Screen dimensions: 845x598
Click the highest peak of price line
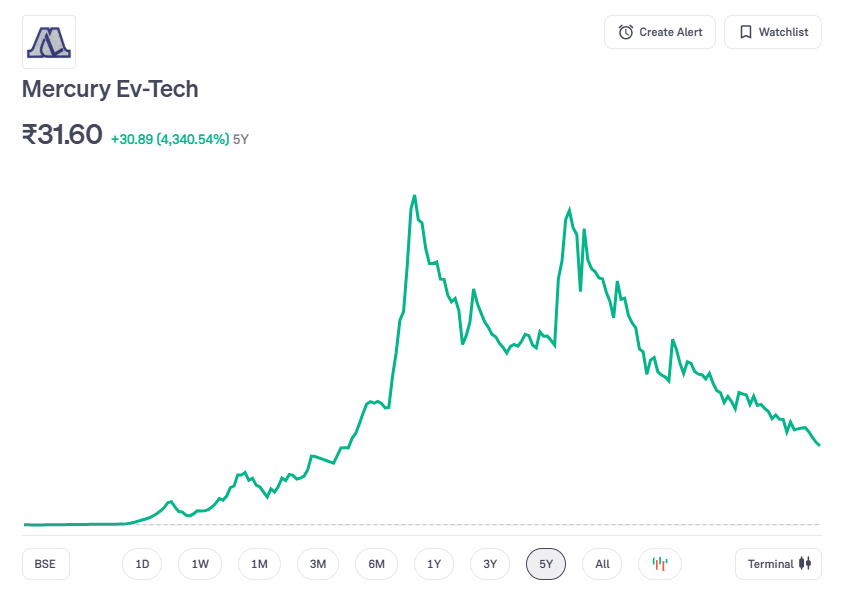[x=414, y=196]
